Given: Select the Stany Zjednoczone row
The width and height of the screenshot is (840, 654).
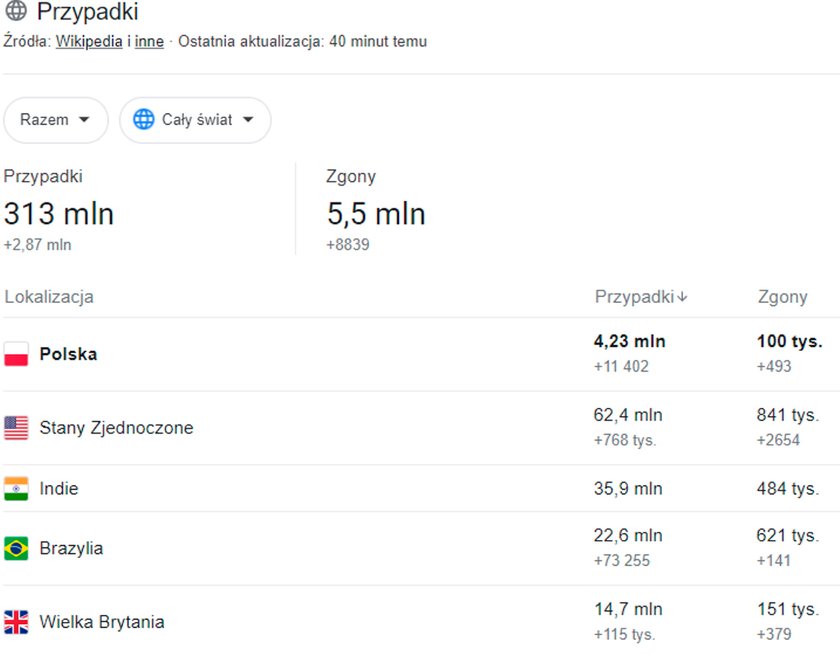Looking at the screenshot, I should tap(420, 428).
